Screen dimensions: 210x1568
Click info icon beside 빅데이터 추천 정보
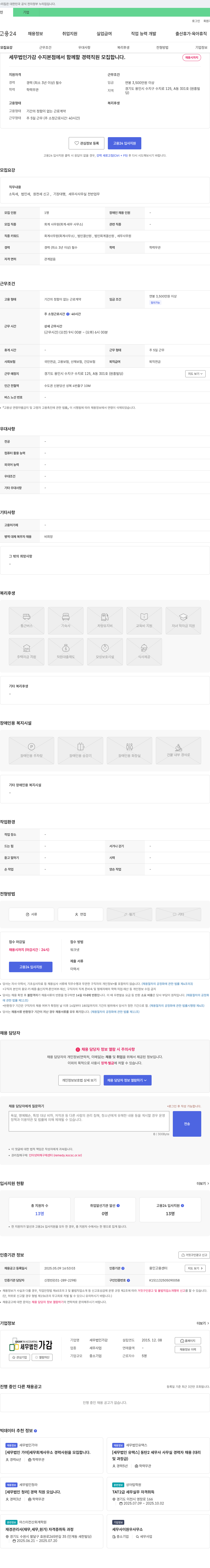35,1430
